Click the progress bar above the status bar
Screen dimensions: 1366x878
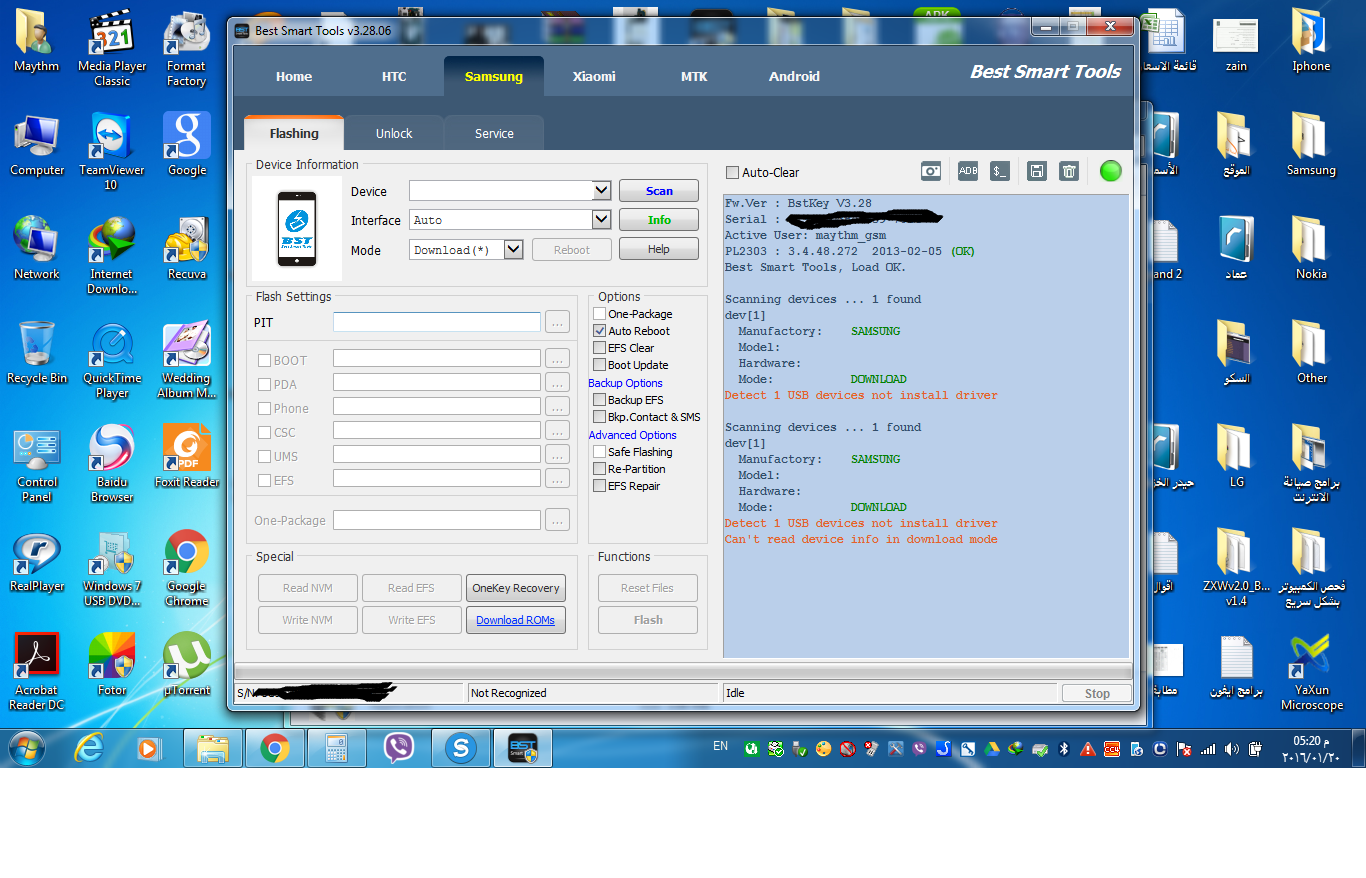683,671
